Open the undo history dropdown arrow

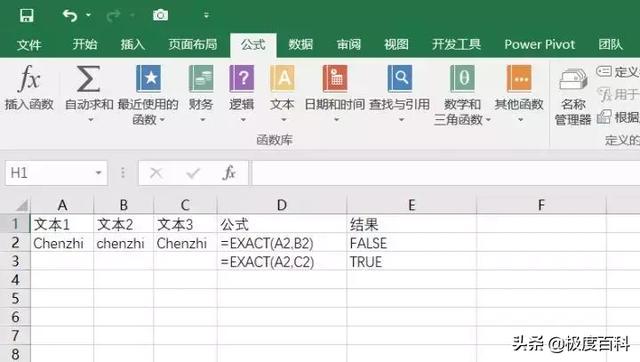88,16
